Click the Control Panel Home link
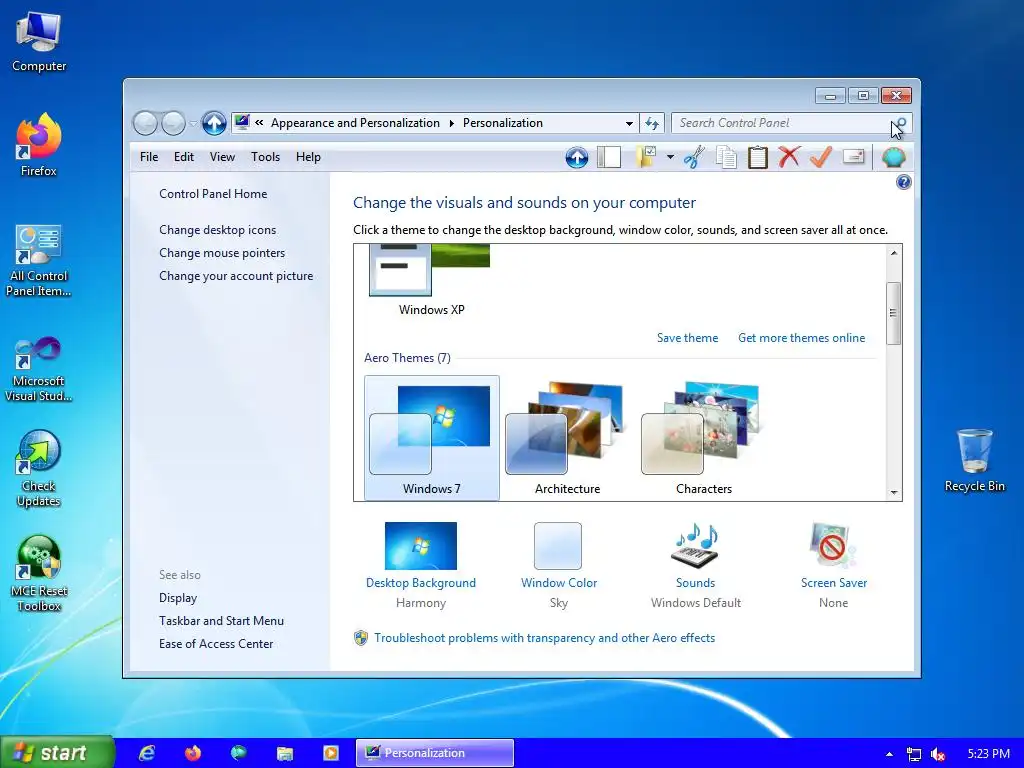 point(213,194)
